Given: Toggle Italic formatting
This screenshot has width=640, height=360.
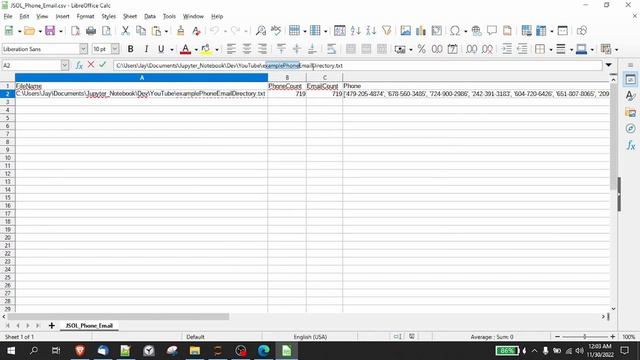Looking at the screenshot, I should (146, 49).
